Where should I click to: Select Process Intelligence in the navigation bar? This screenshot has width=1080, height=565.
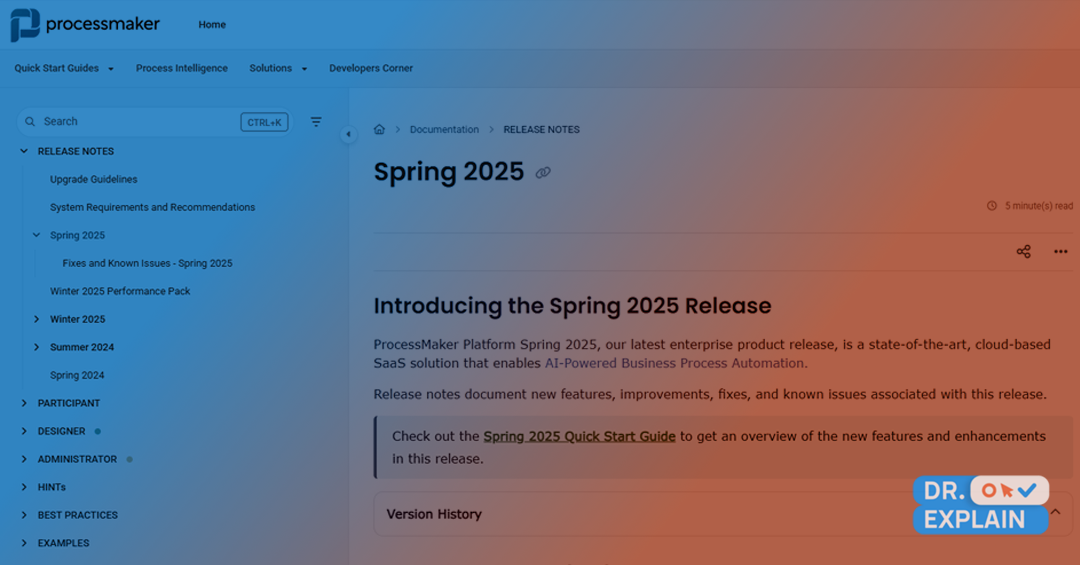182,68
